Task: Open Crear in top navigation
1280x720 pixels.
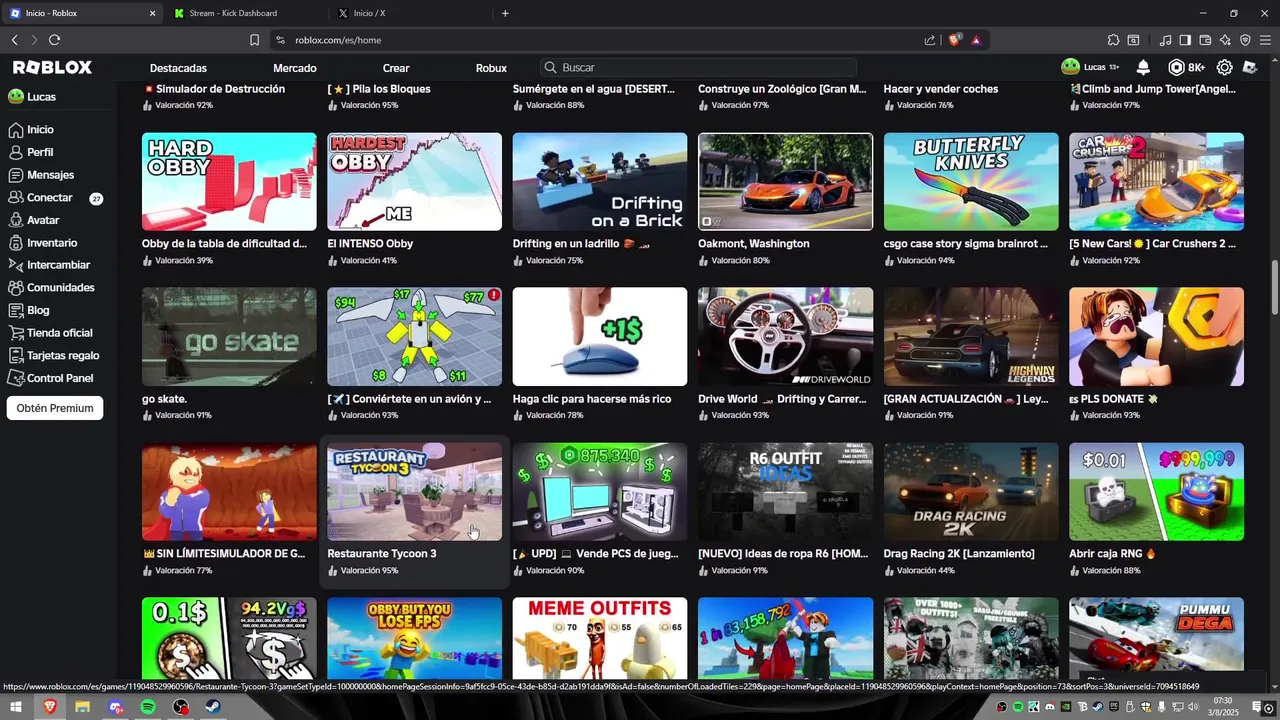Action: 396,68
